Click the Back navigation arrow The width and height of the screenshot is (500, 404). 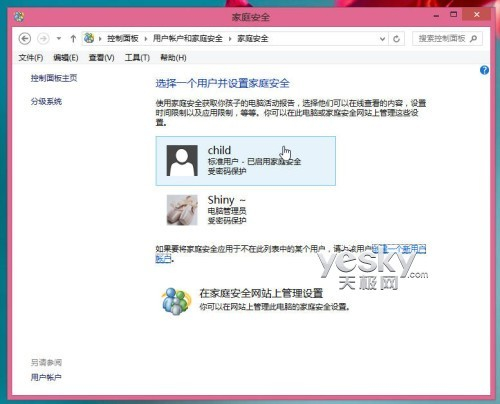25,39
